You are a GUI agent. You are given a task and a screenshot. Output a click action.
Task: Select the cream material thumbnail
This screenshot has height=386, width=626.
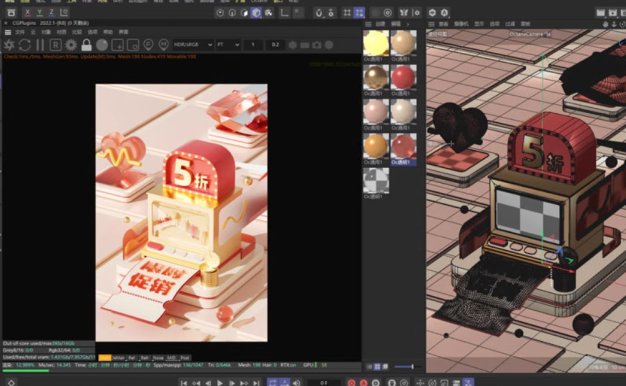(404, 112)
